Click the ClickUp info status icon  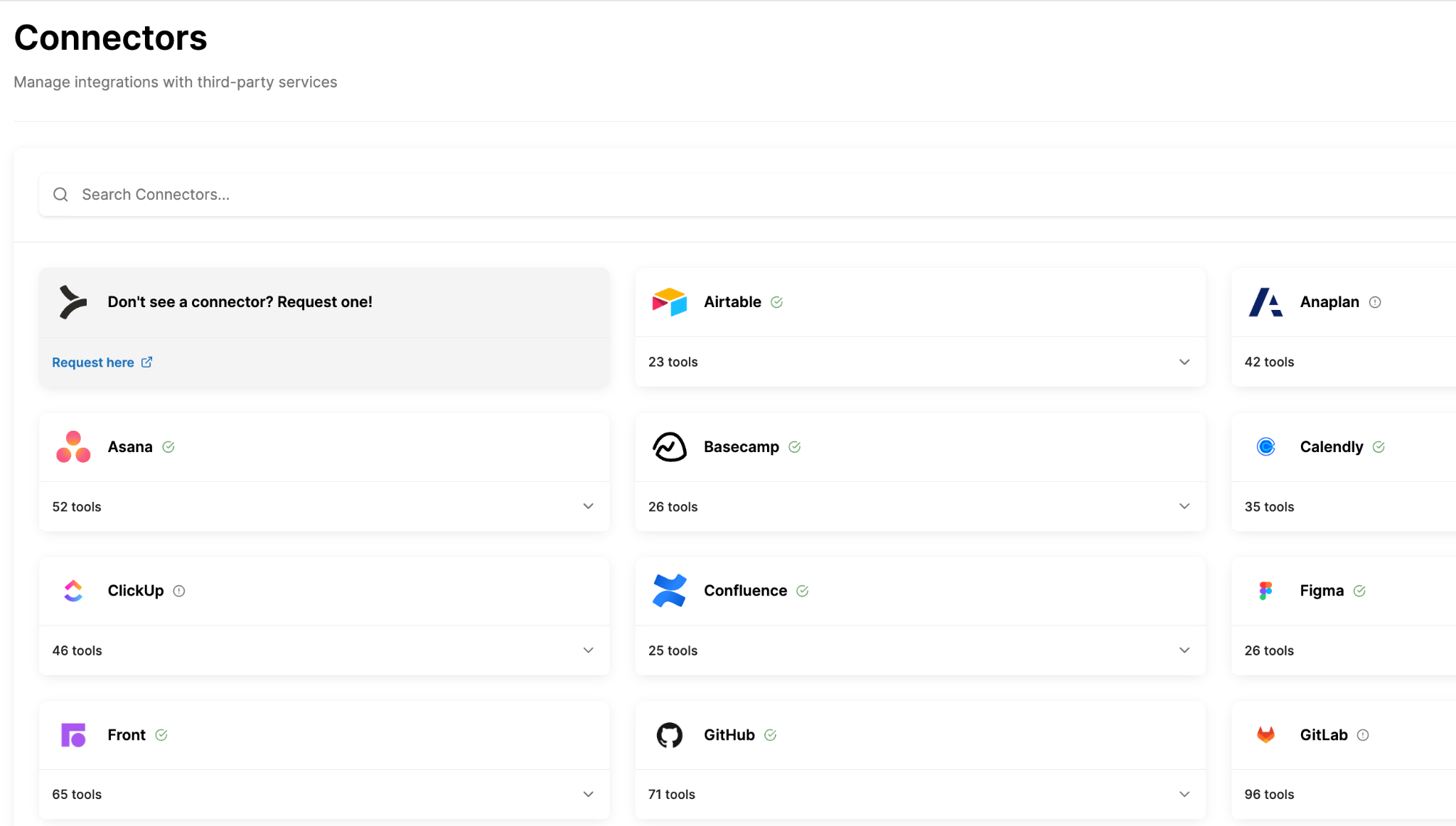click(179, 591)
